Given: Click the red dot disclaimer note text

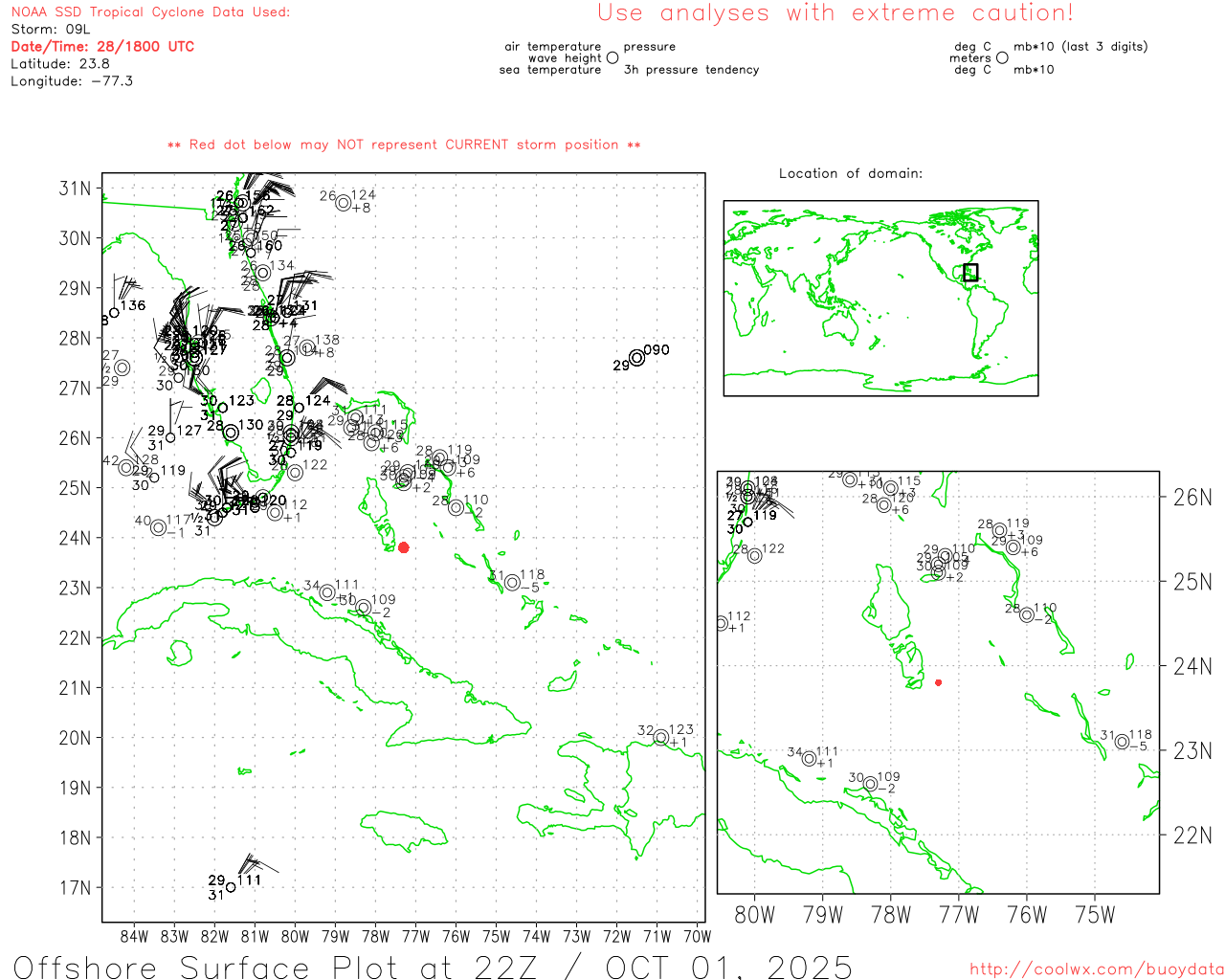Looking at the screenshot, I should pyautogui.click(x=404, y=145).
